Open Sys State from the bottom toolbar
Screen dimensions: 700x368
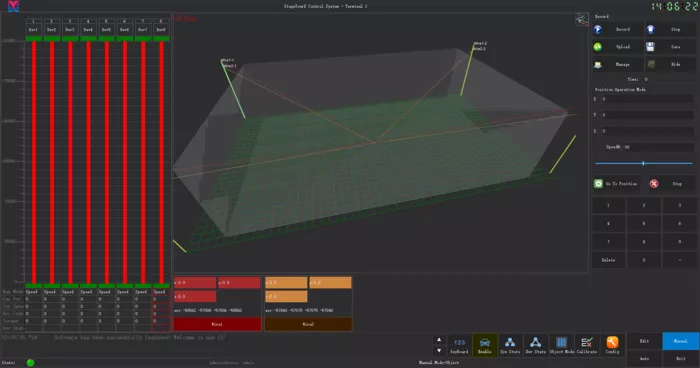(x=510, y=345)
